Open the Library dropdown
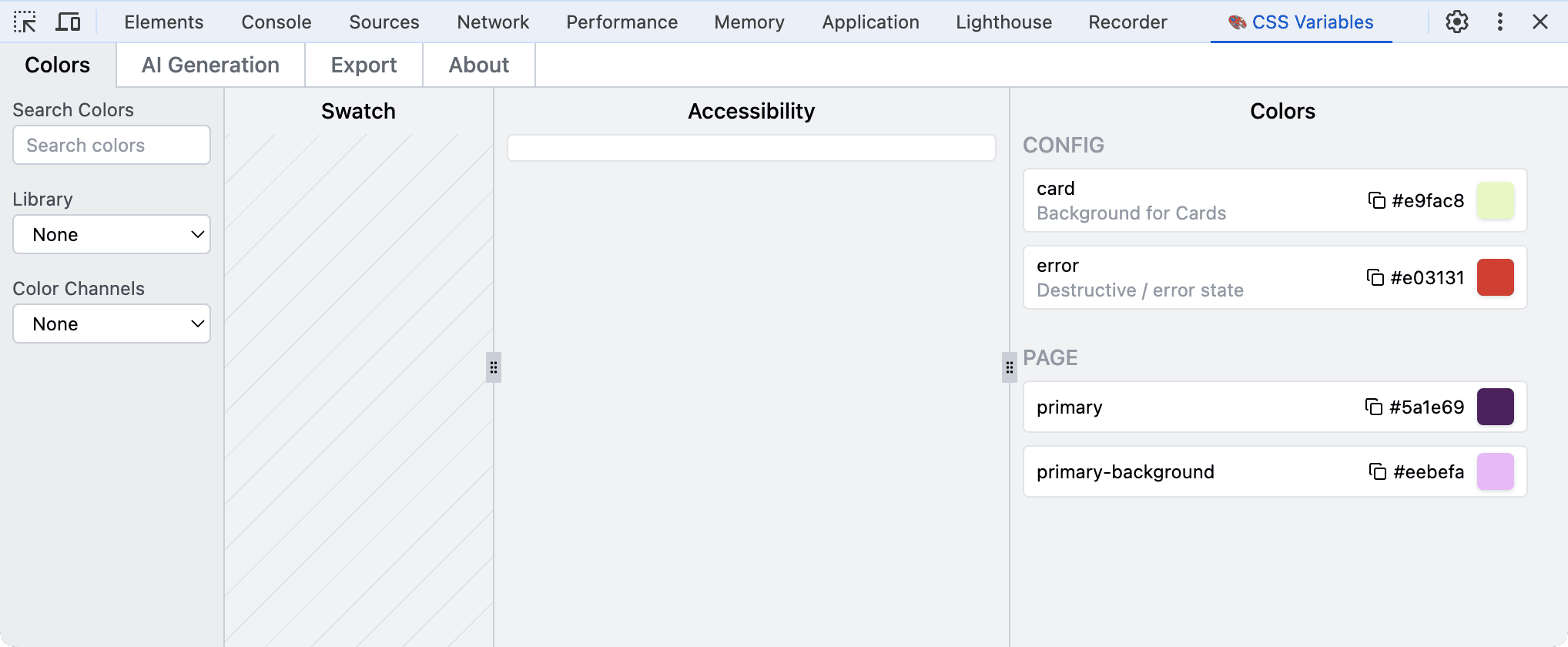1568x647 pixels. (112, 234)
